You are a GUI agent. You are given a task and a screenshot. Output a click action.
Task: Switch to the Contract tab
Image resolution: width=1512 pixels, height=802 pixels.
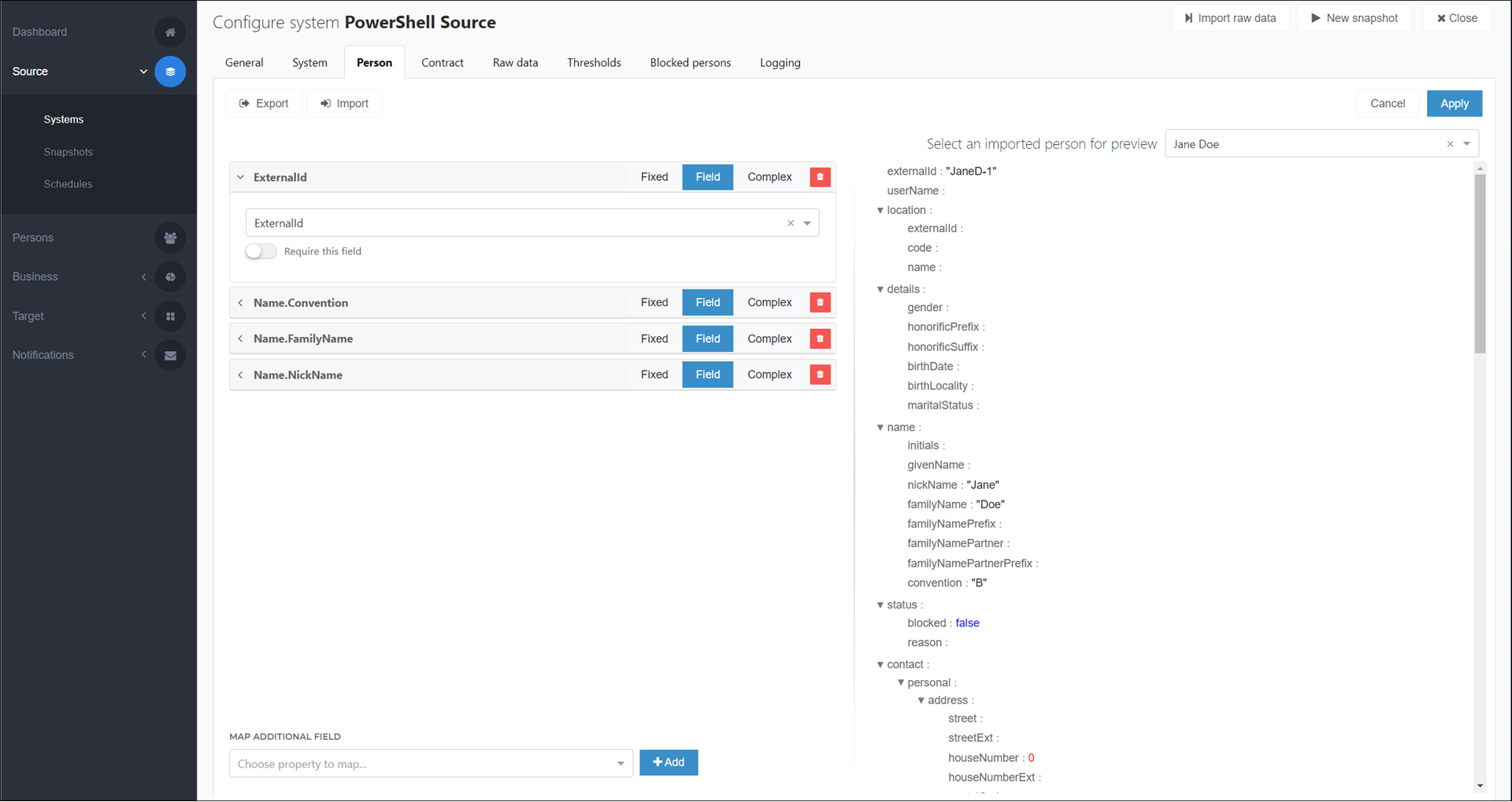click(x=443, y=63)
